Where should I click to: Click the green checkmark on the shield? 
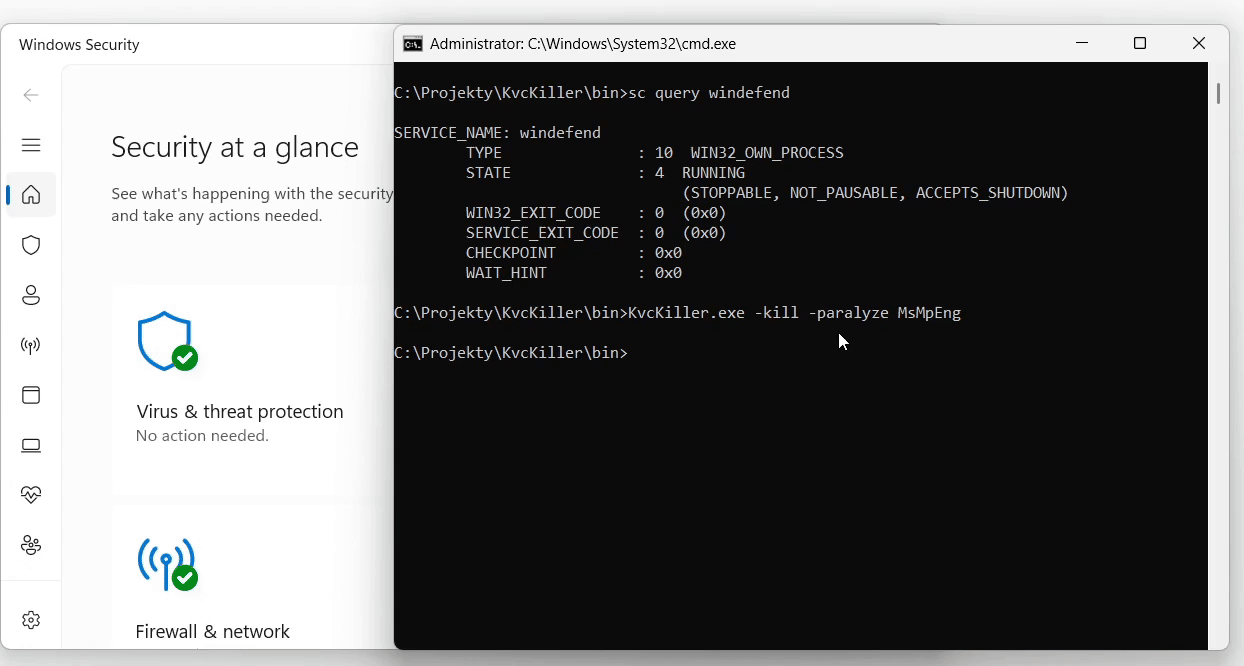pyautogui.click(x=183, y=359)
